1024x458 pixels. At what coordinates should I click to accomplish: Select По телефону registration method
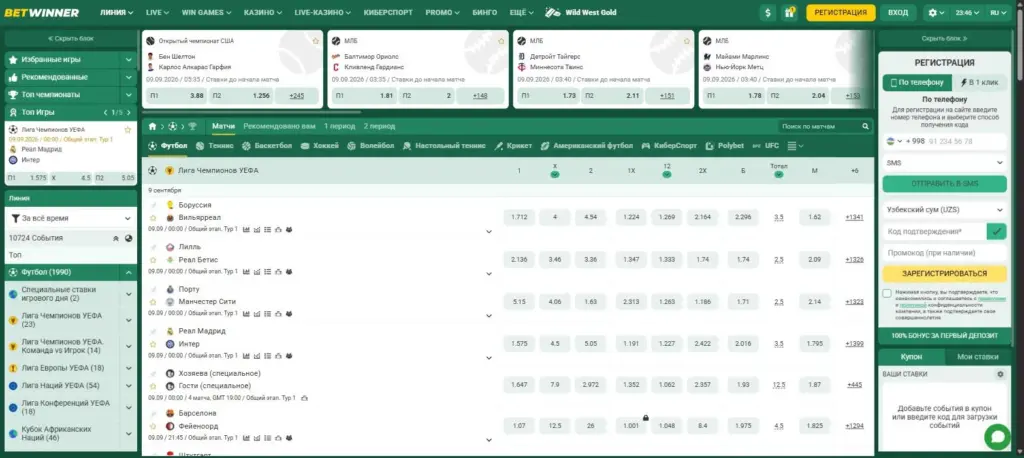click(917, 83)
